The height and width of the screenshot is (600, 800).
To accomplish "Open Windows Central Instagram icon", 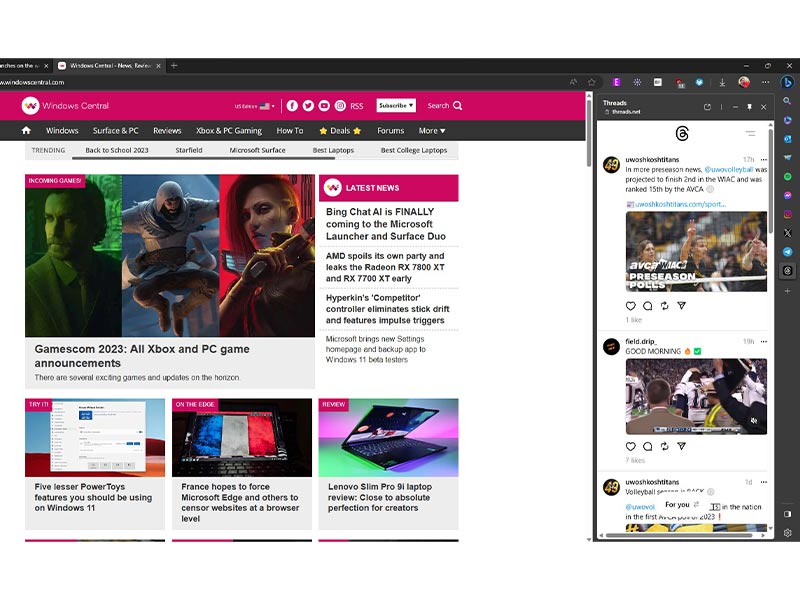I will [340, 106].
